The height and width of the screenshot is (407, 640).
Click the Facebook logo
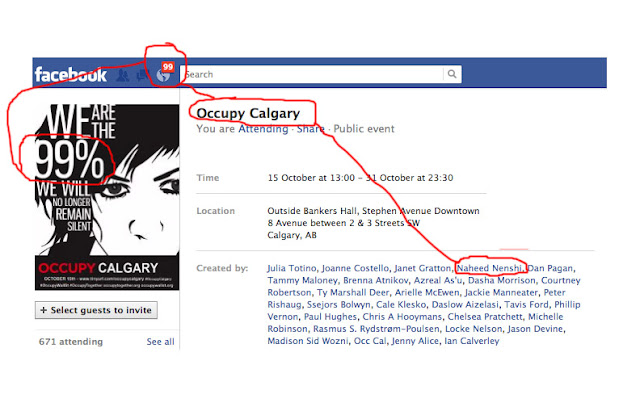coord(71,74)
